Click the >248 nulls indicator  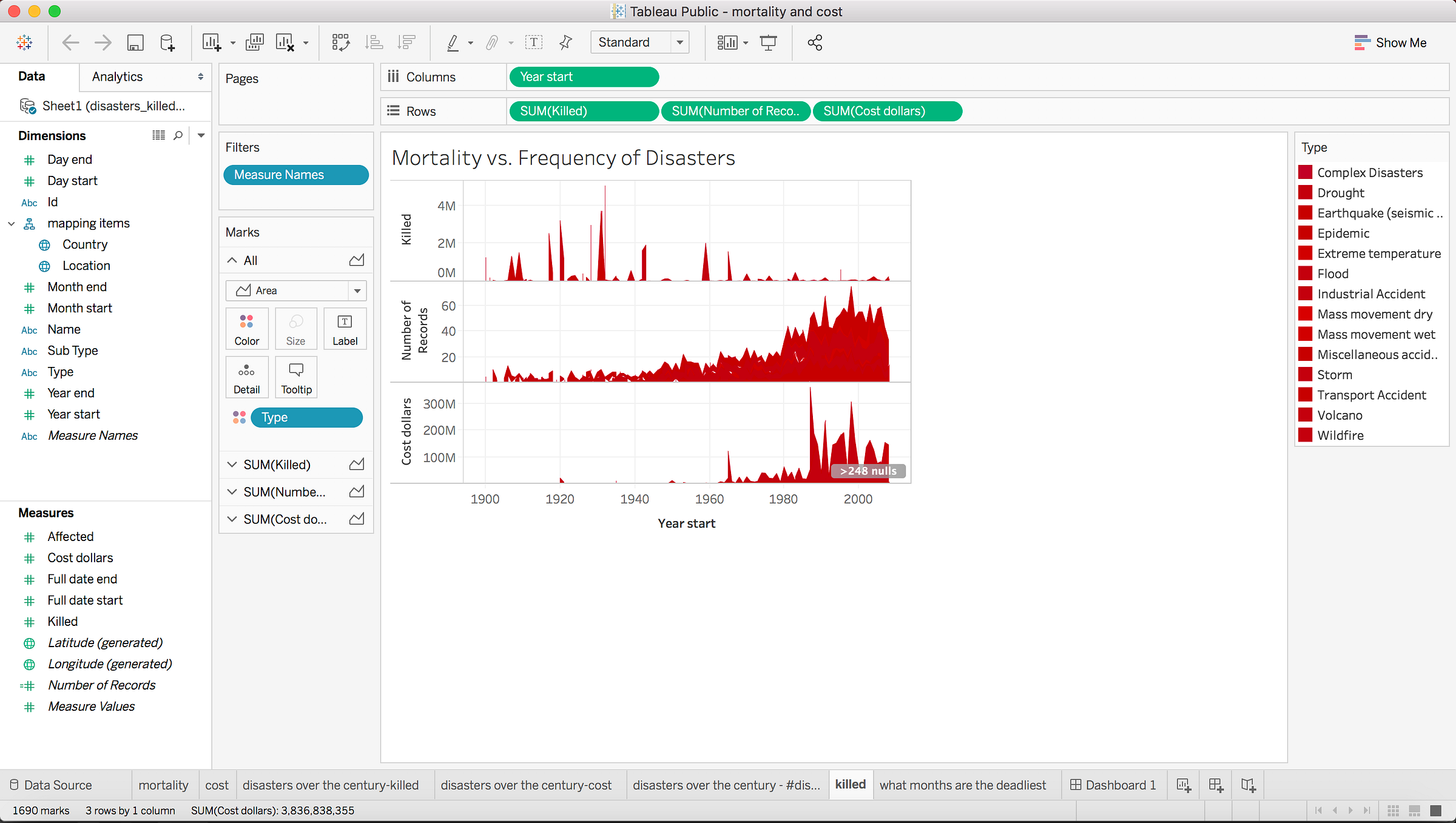(868, 471)
